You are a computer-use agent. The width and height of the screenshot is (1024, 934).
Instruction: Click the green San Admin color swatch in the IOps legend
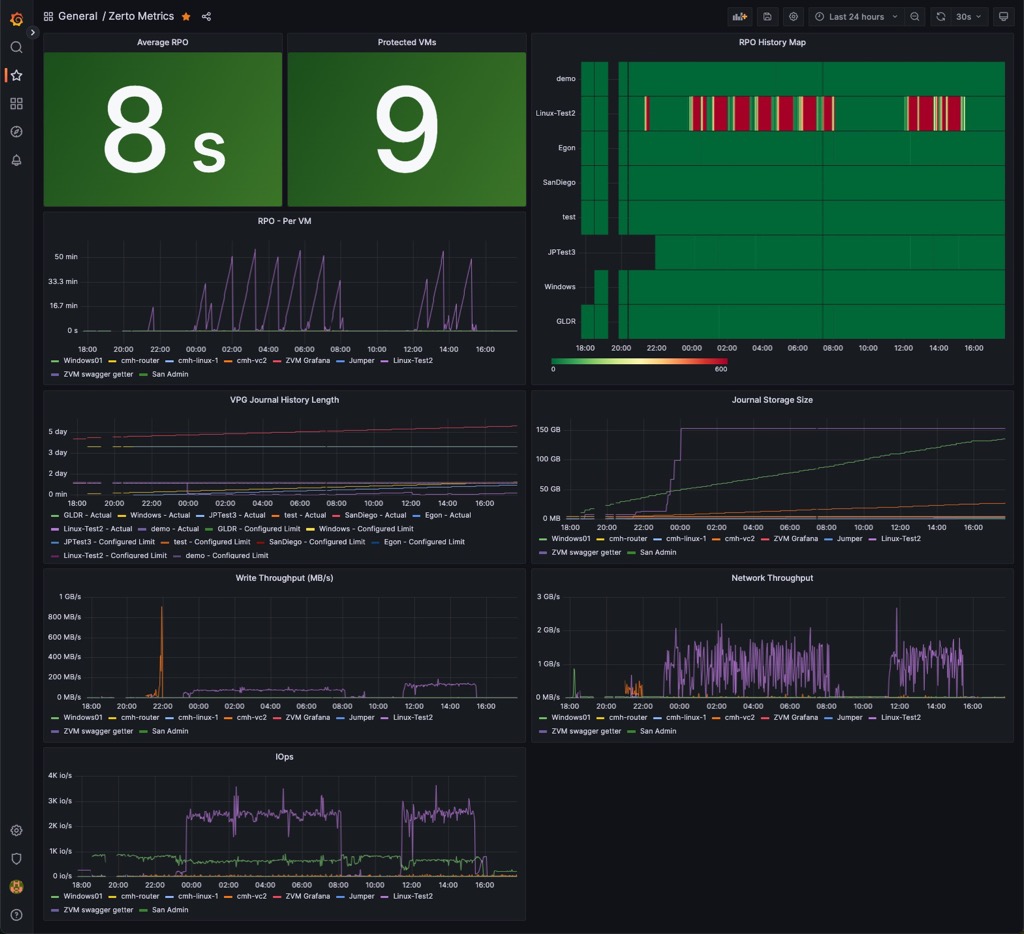click(143, 910)
